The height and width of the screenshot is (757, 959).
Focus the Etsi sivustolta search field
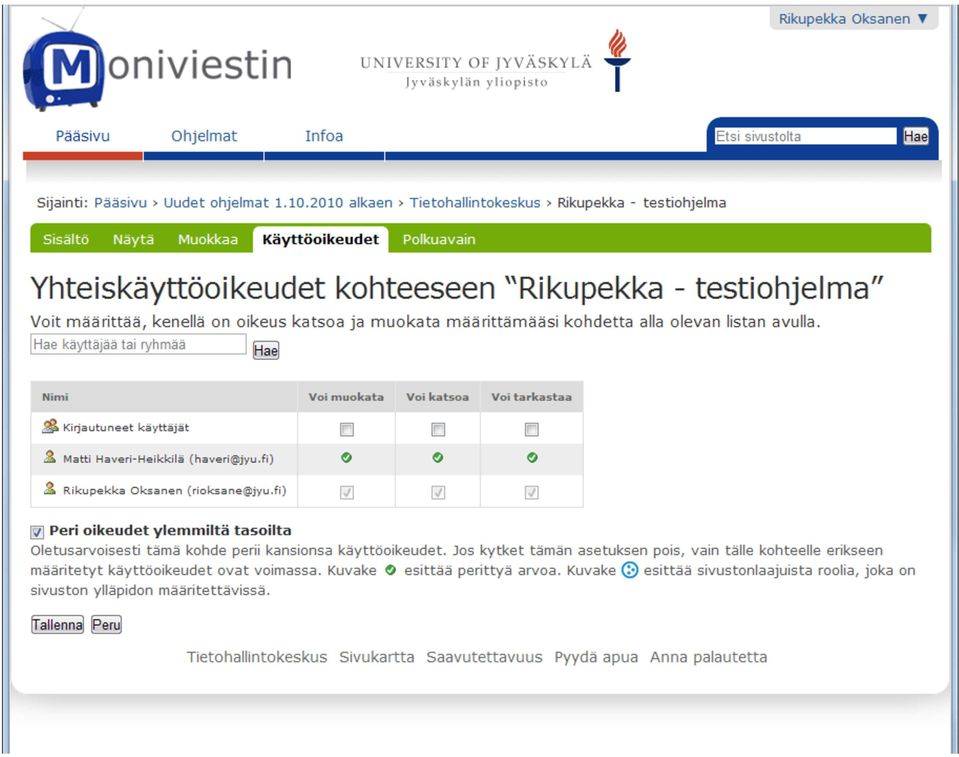click(x=805, y=136)
